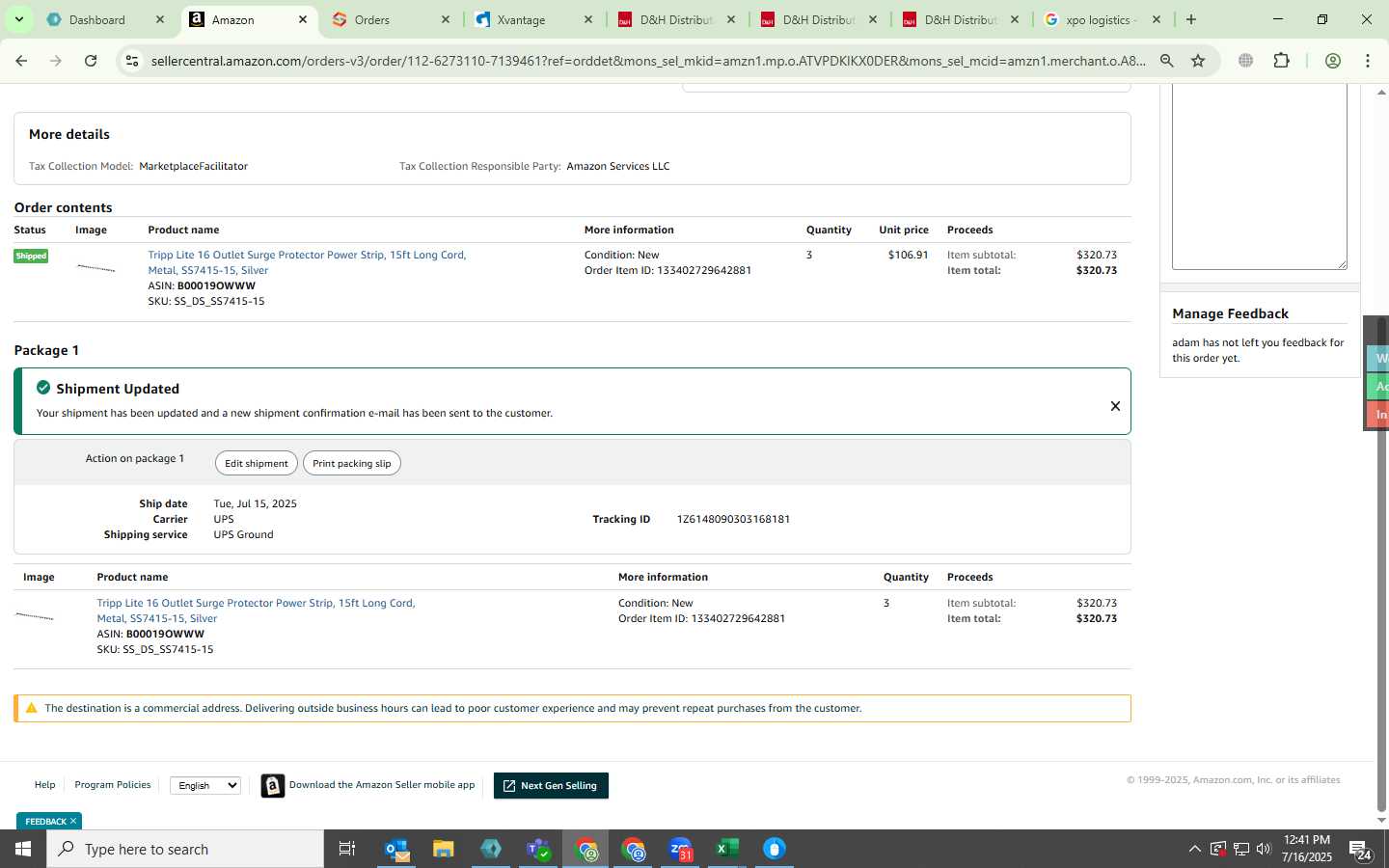Switch to the xpo logistics tab

(x=1102, y=19)
